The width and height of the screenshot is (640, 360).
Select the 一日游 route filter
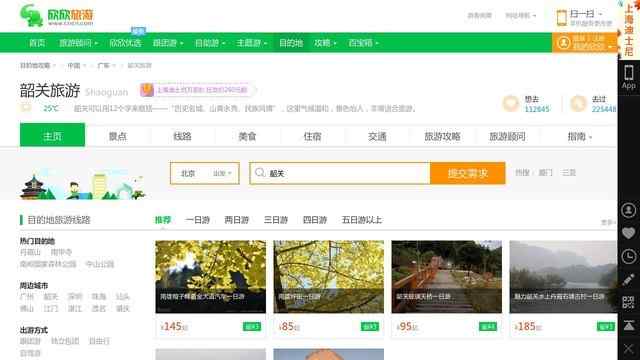[x=198, y=220]
